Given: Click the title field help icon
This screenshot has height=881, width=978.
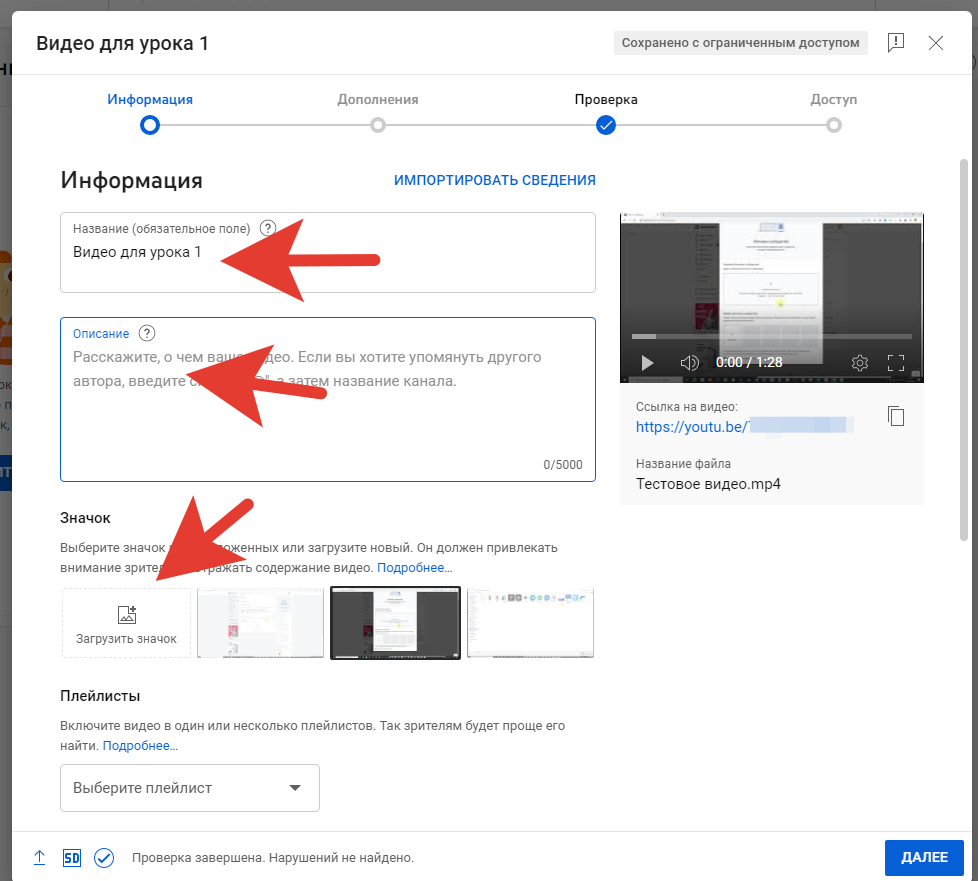Looking at the screenshot, I should click(268, 228).
